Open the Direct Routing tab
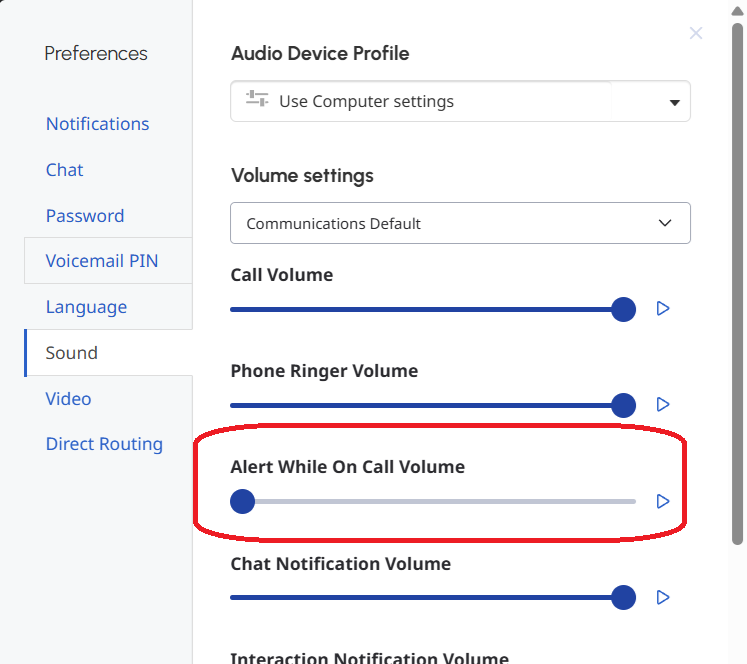This screenshot has height=664, width=747. (x=104, y=444)
